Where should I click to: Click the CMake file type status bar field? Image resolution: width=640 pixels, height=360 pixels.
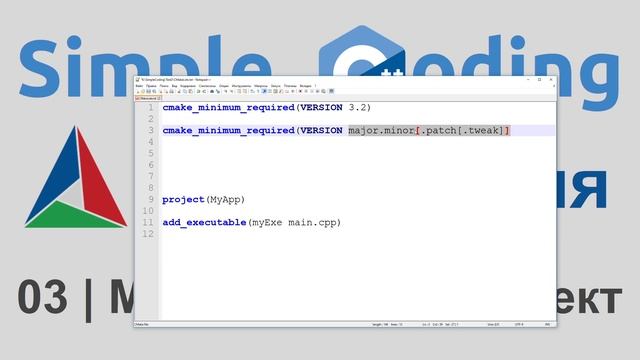coord(142,324)
